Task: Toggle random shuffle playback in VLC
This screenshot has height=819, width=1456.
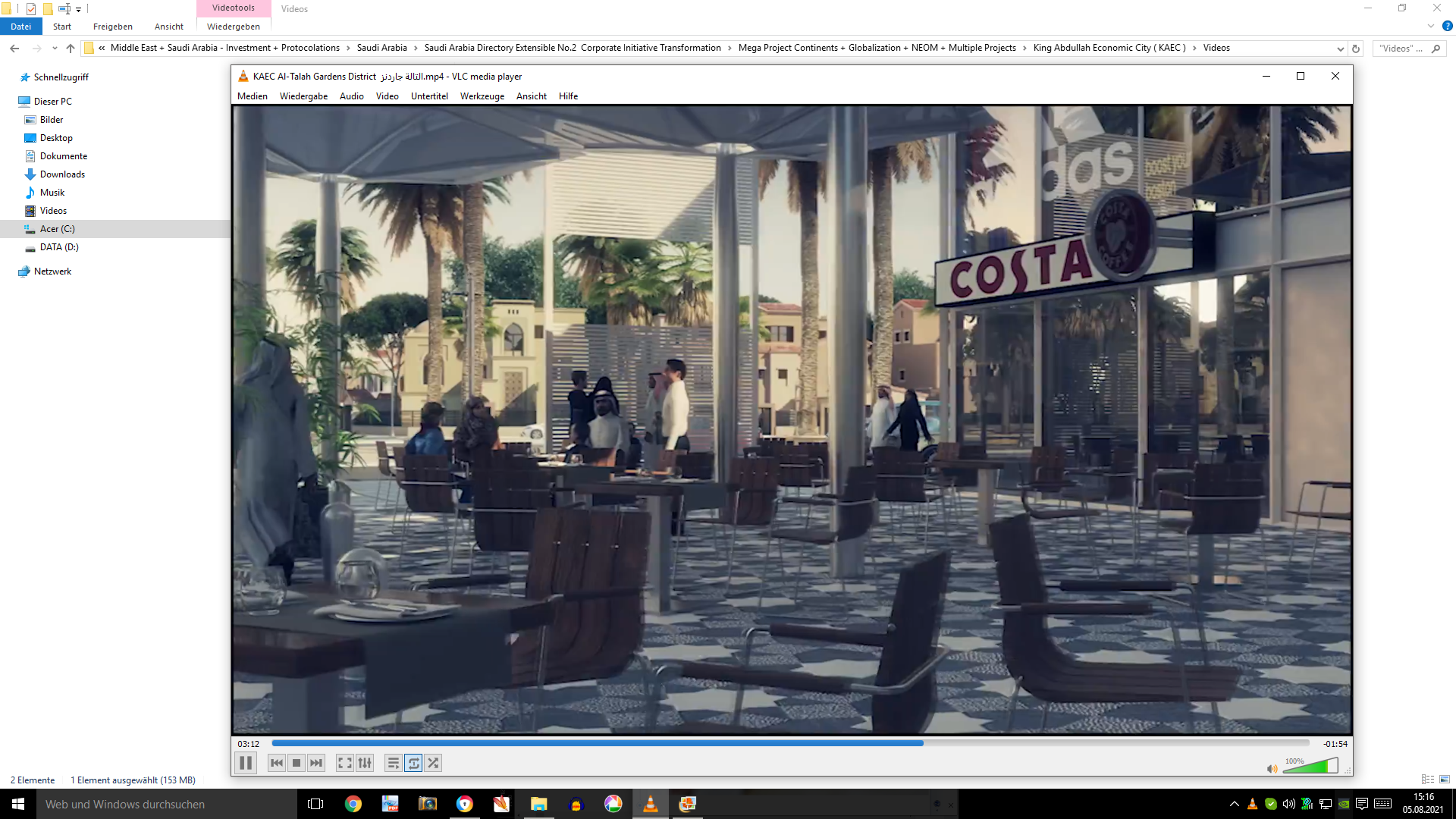Action: click(433, 763)
